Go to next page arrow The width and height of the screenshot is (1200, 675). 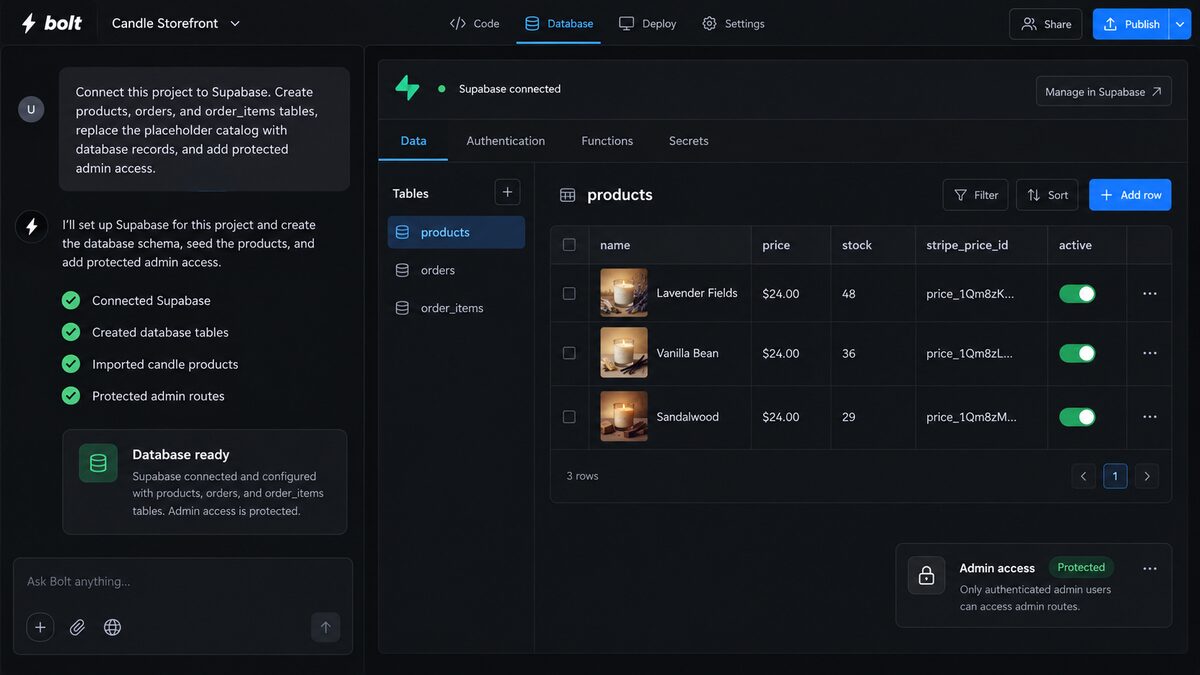[1147, 476]
